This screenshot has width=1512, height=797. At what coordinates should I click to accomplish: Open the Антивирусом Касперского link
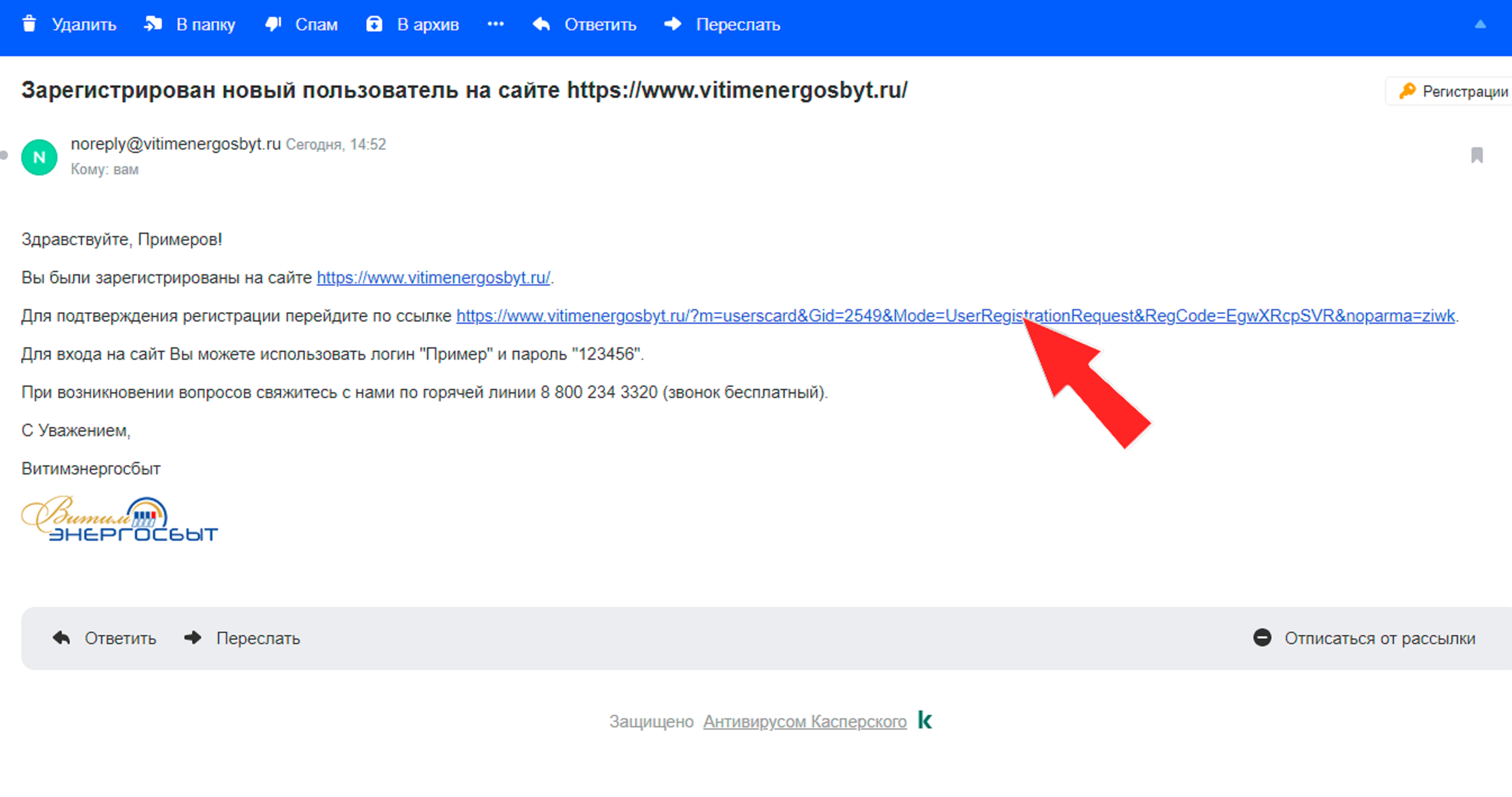(805, 722)
